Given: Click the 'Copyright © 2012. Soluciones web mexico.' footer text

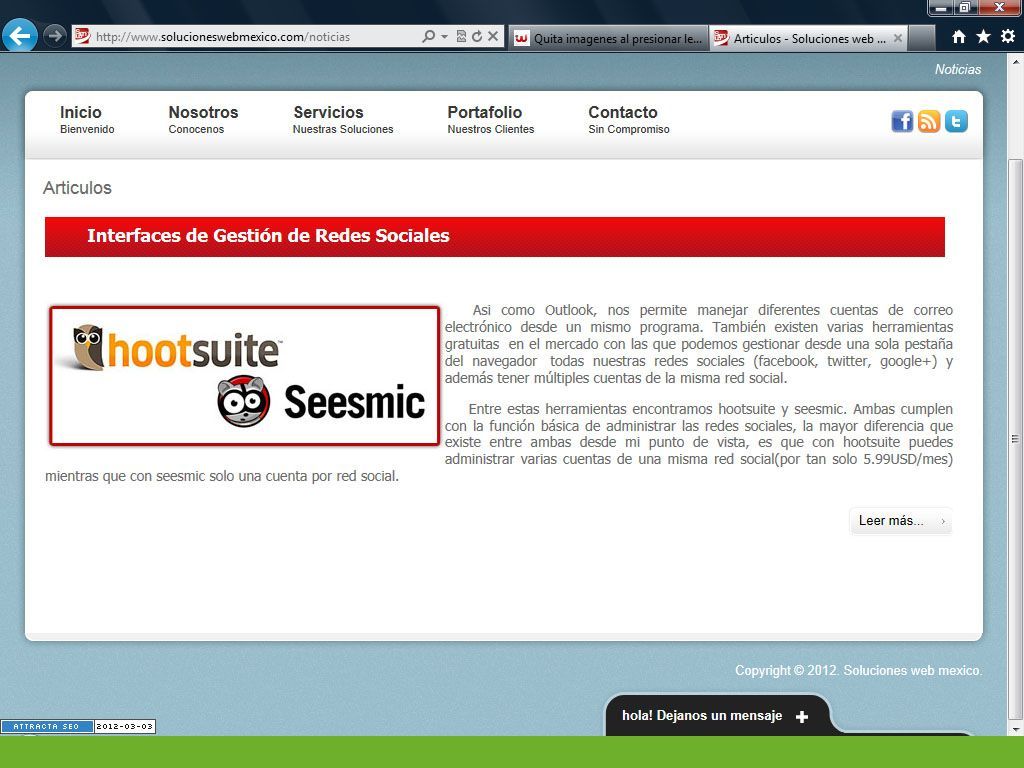Looking at the screenshot, I should (858, 671).
